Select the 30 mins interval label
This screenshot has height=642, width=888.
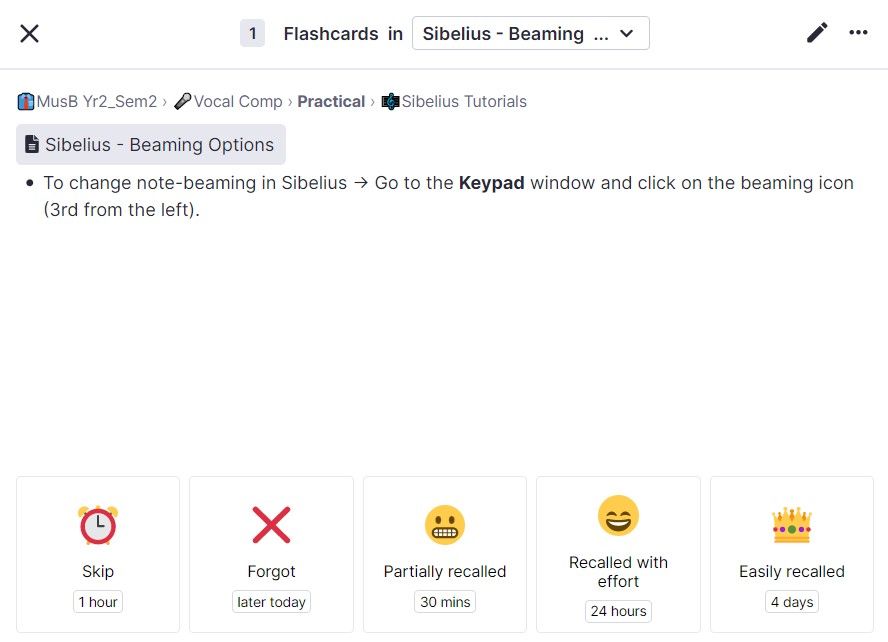click(445, 602)
